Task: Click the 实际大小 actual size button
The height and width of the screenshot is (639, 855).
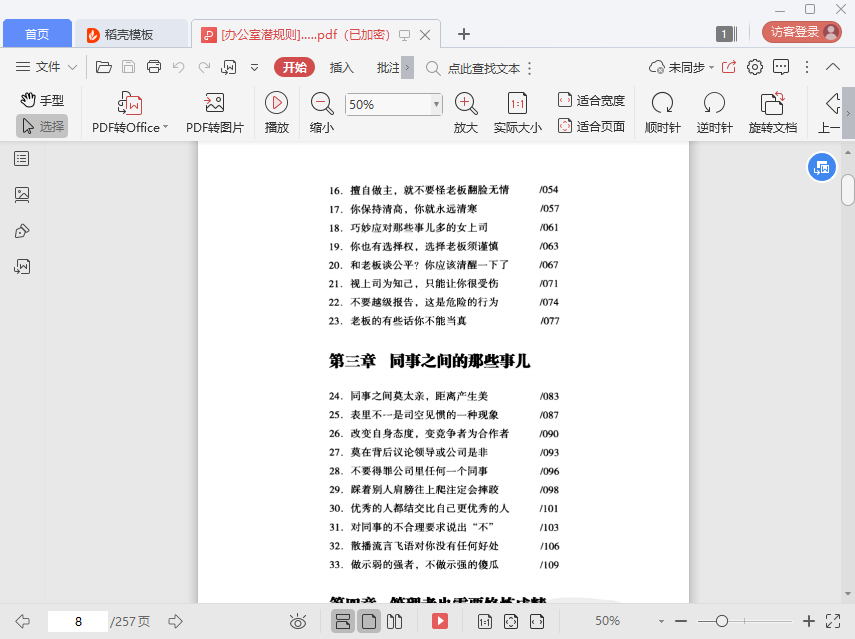Action: pos(517,113)
